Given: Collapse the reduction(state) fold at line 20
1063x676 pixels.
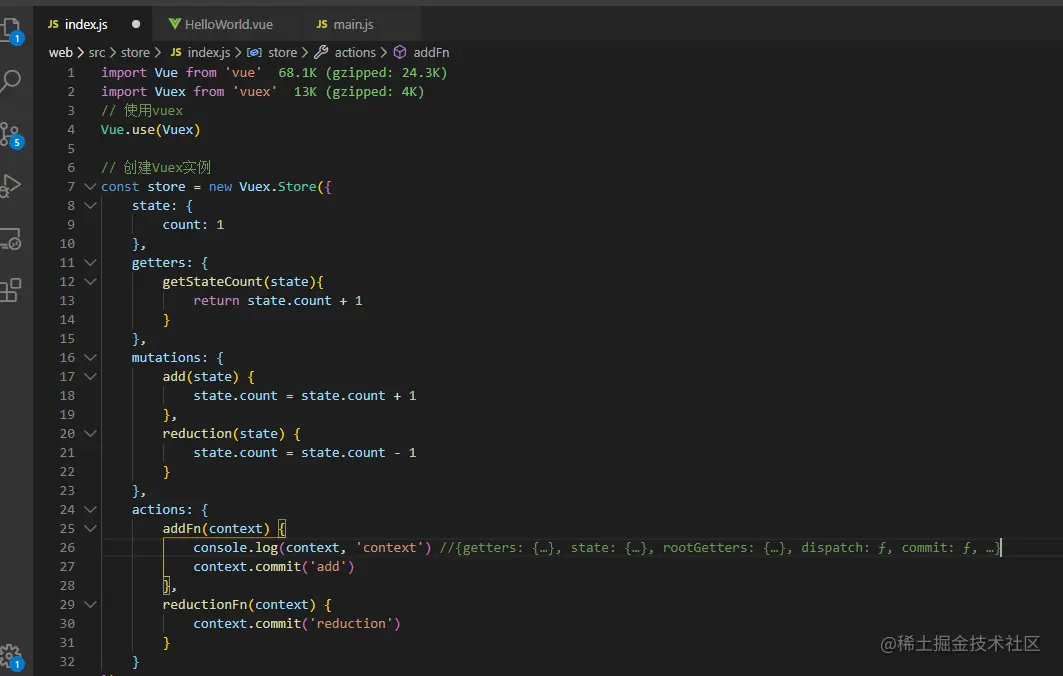Looking at the screenshot, I should (x=89, y=433).
